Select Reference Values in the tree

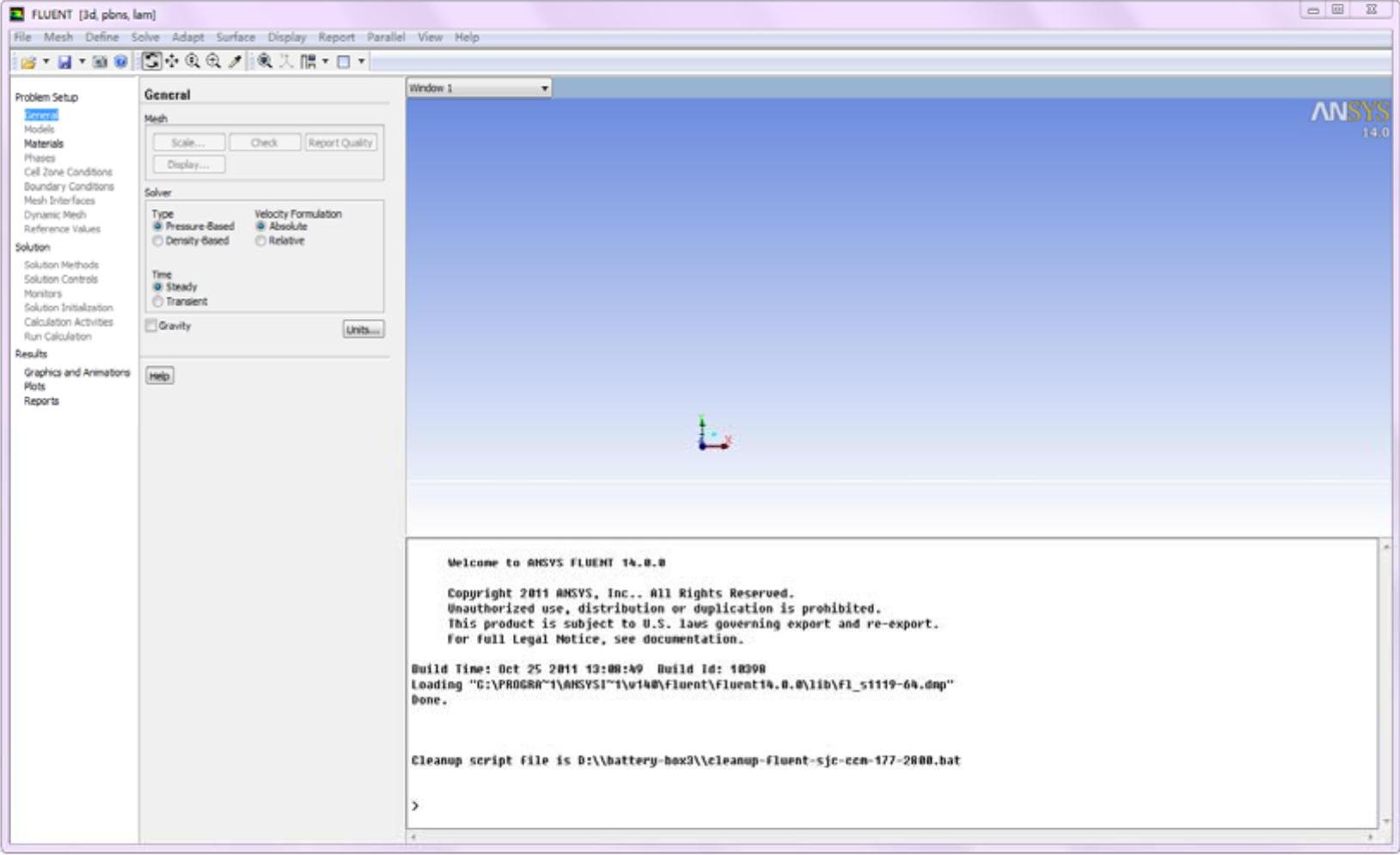(x=62, y=229)
